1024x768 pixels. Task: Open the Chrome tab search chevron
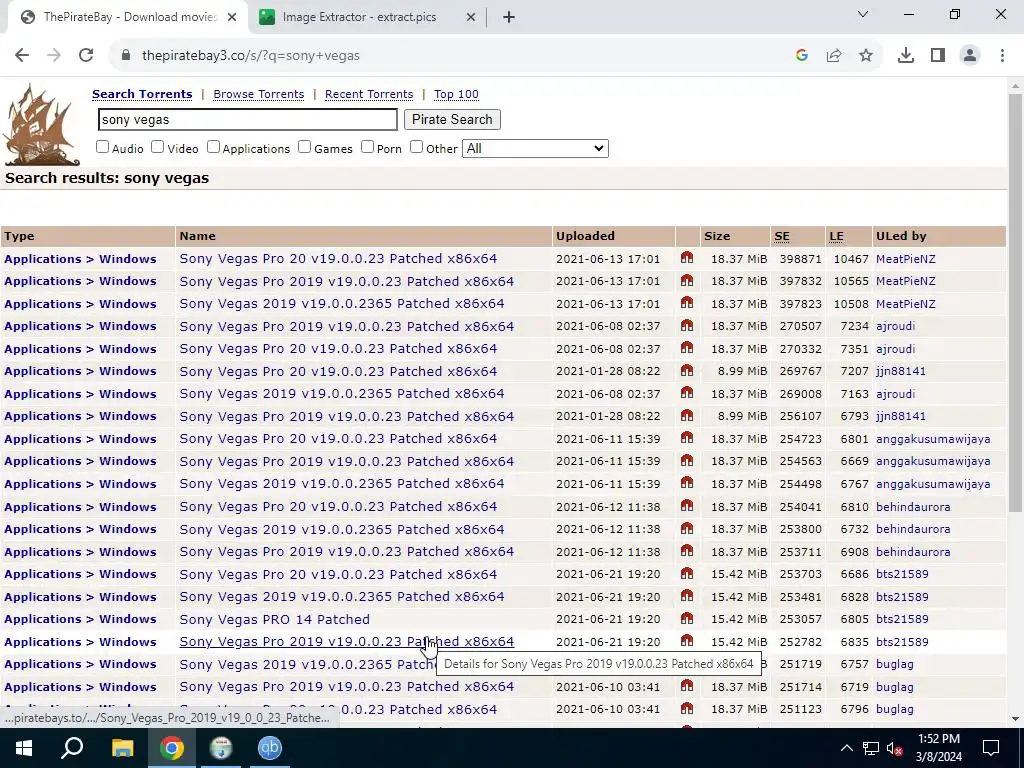[x=863, y=14]
